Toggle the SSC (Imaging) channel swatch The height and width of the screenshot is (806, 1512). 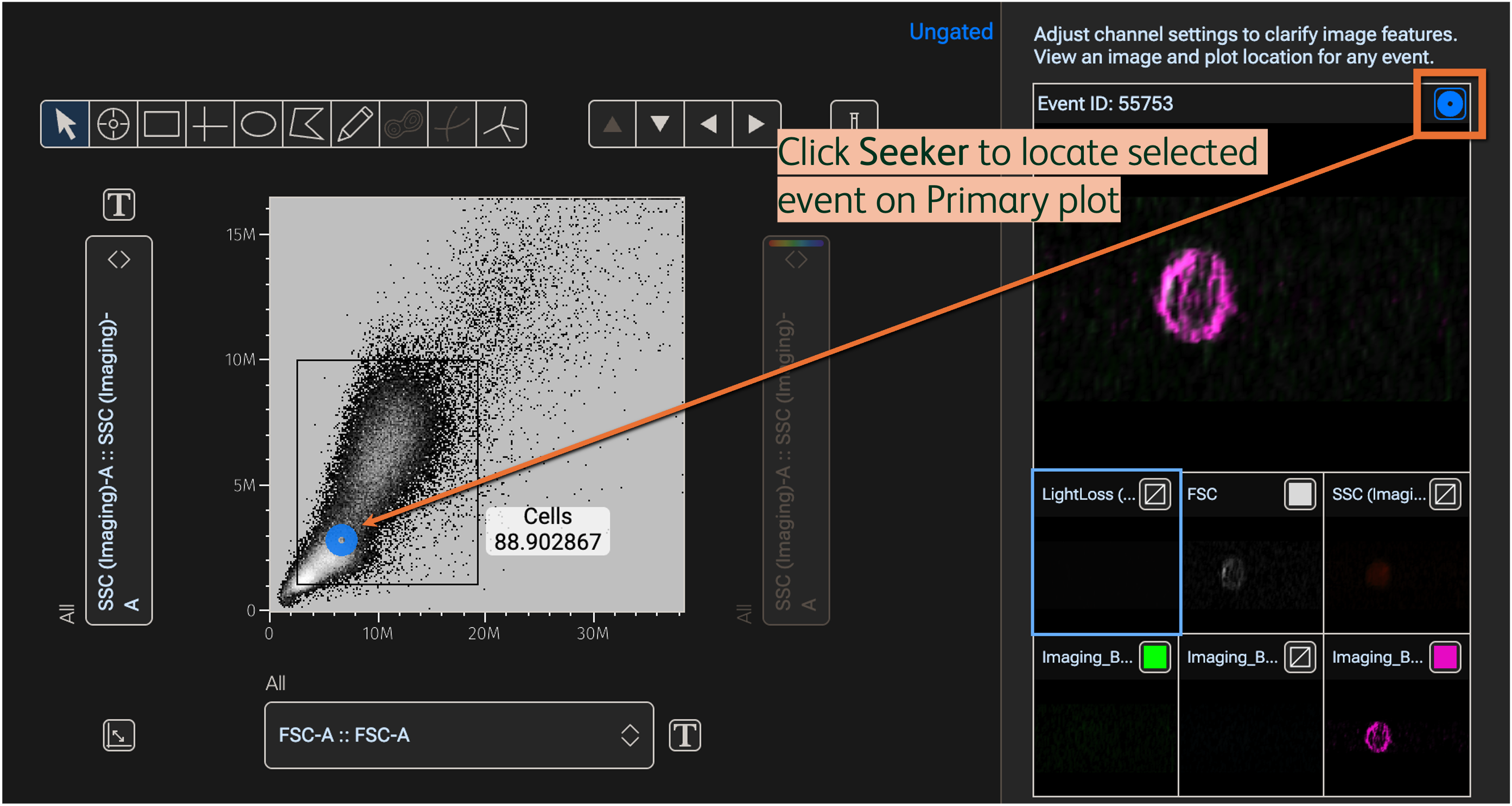1445,494
